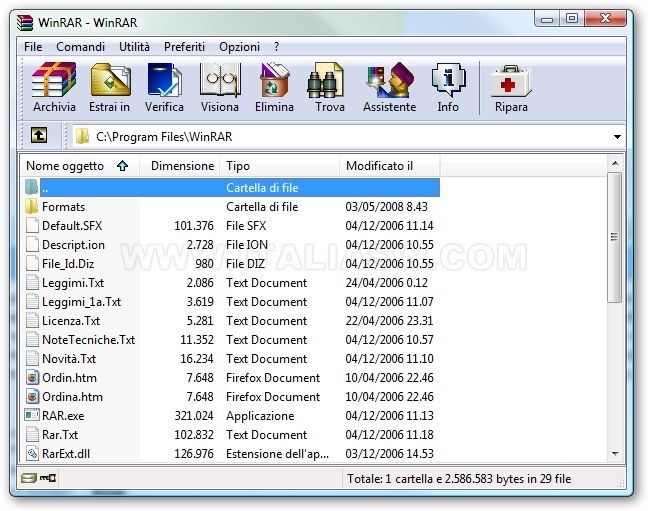Click the parent folder '..' icon
The height and width of the screenshot is (511, 648).
31,187
